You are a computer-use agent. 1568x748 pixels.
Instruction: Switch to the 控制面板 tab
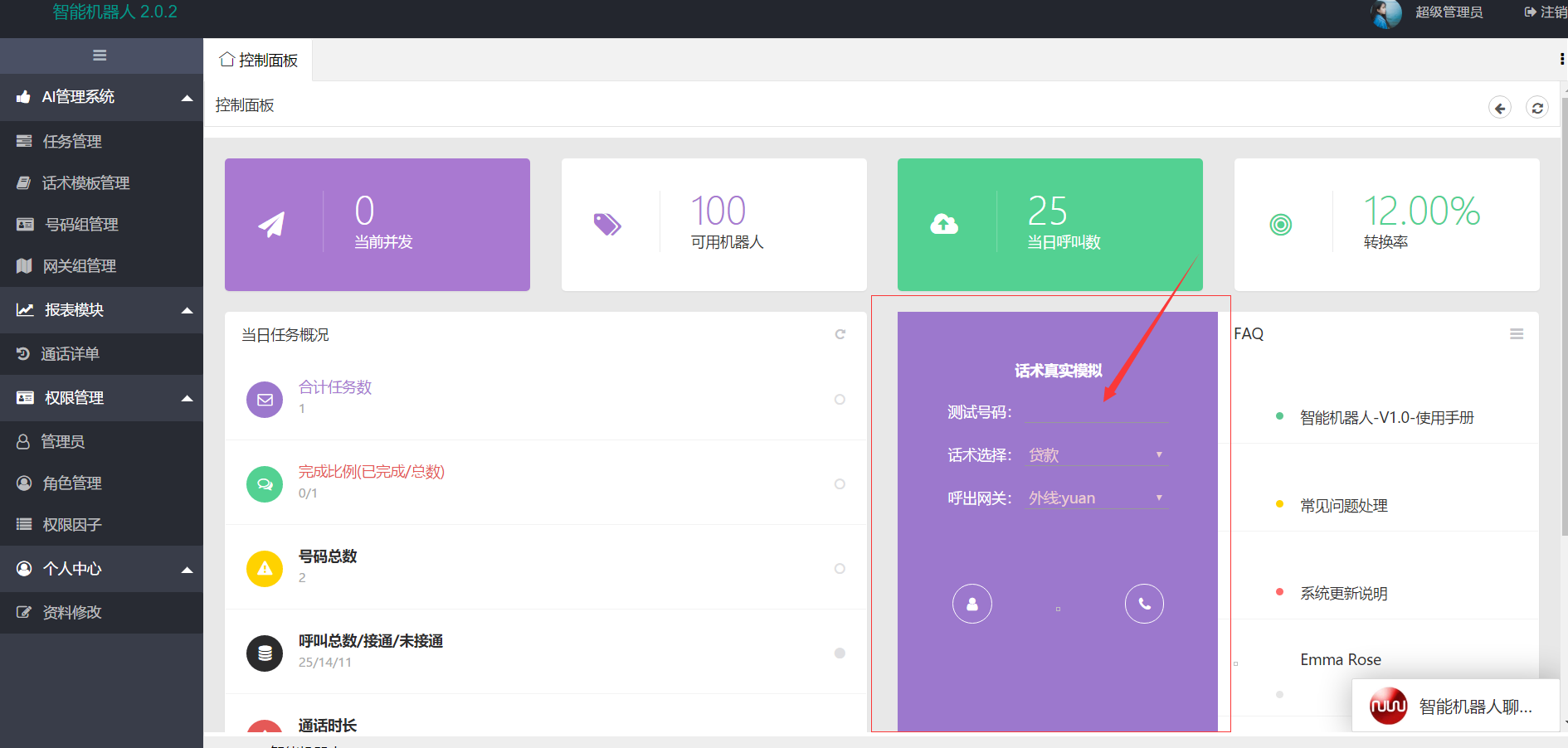coord(258,61)
